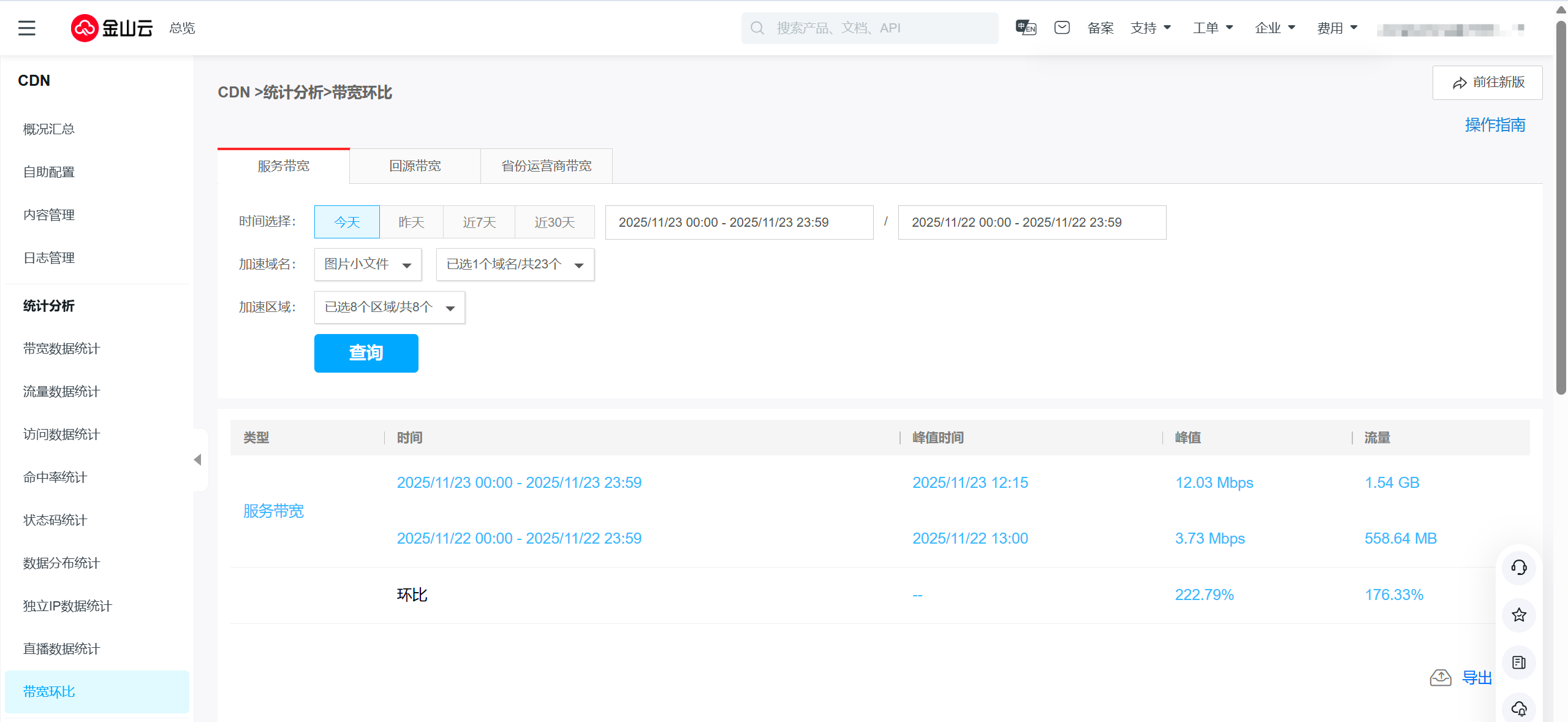Open the hamburger navigation menu
1568x722 pixels.
(27, 28)
